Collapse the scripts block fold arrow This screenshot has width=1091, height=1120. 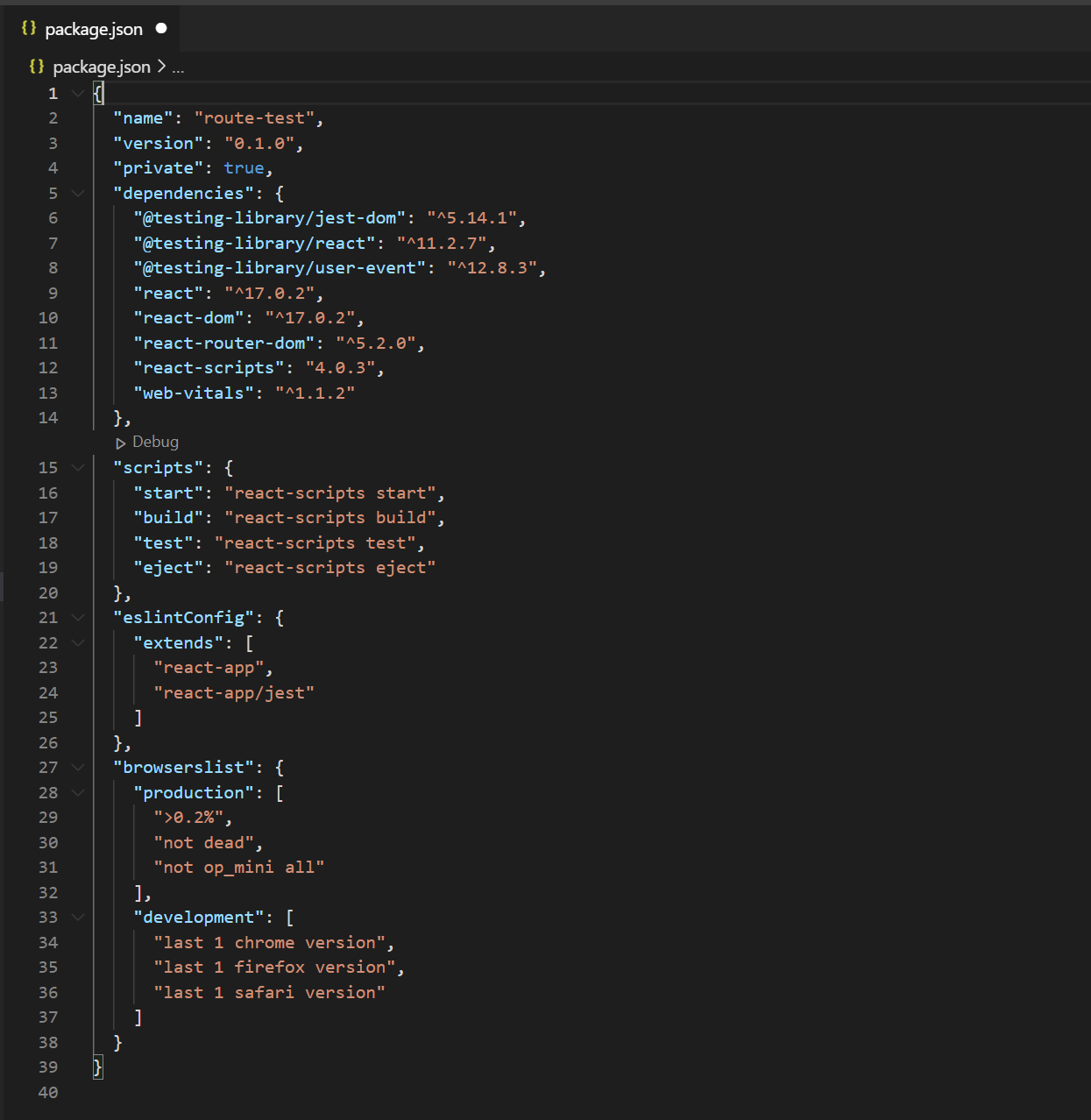coord(78,468)
